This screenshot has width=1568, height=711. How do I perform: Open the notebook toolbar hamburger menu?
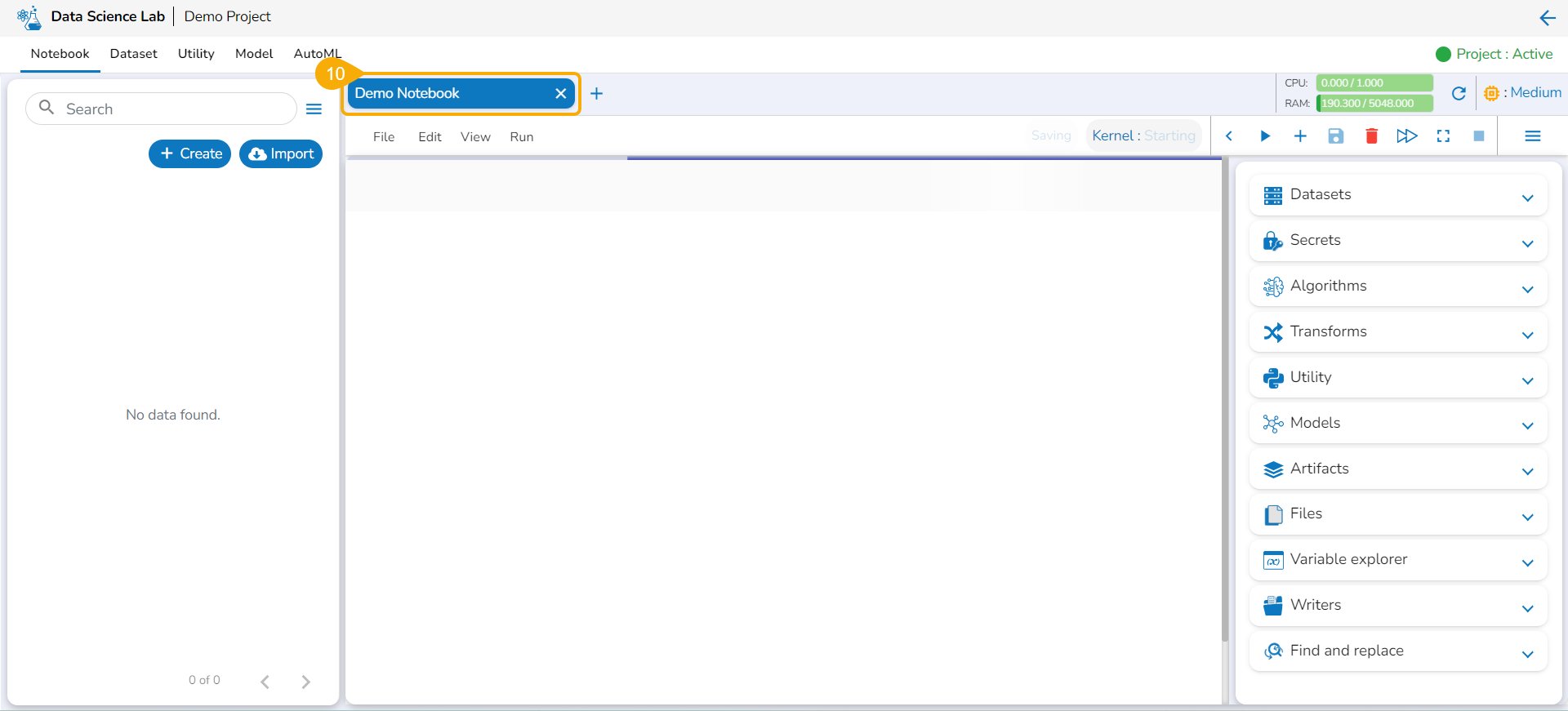coord(1533,136)
